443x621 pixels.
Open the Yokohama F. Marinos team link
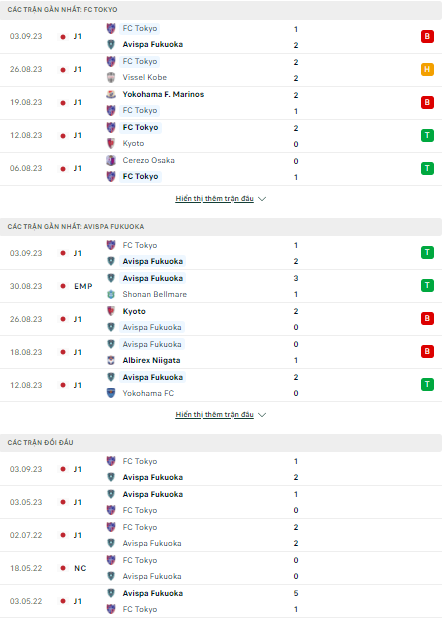click(x=163, y=94)
